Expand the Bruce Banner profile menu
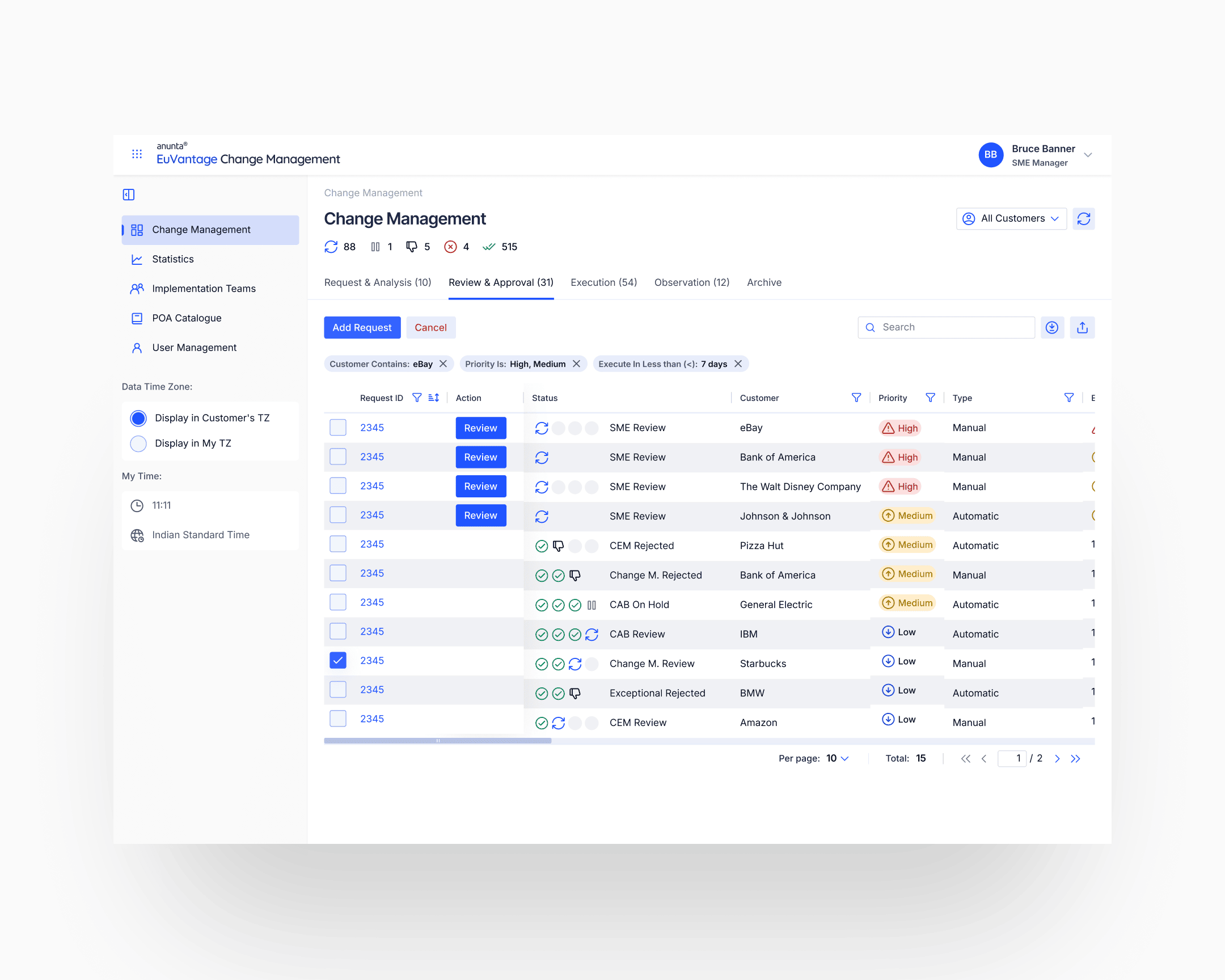Viewport: 1225px width, 980px height. click(1088, 154)
